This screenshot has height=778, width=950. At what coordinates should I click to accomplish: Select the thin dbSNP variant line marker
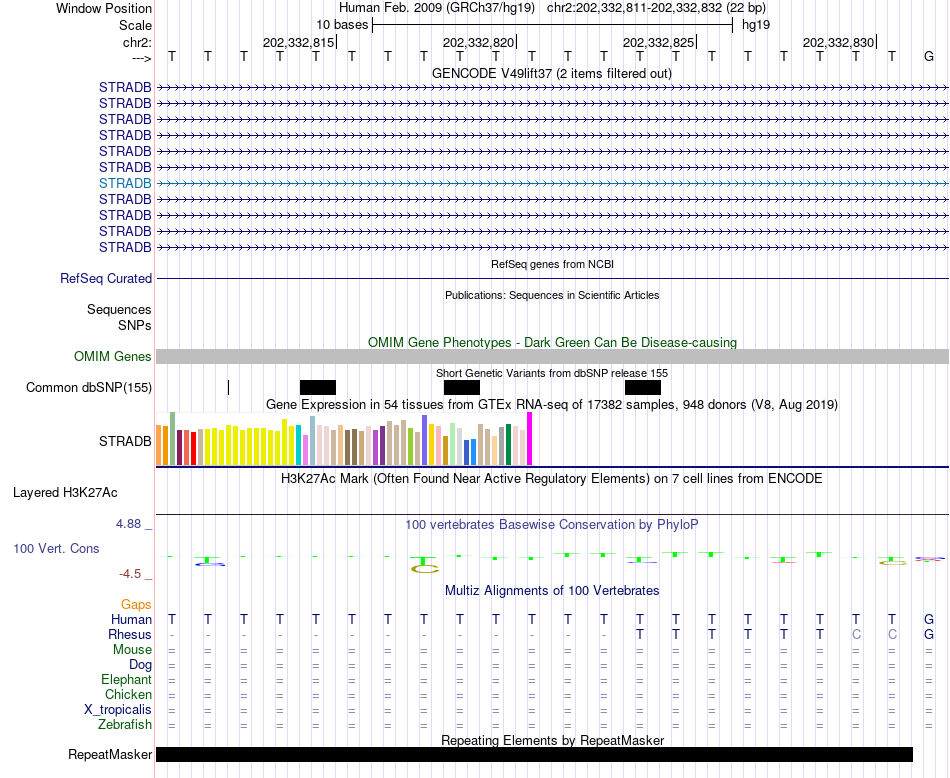click(228, 387)
